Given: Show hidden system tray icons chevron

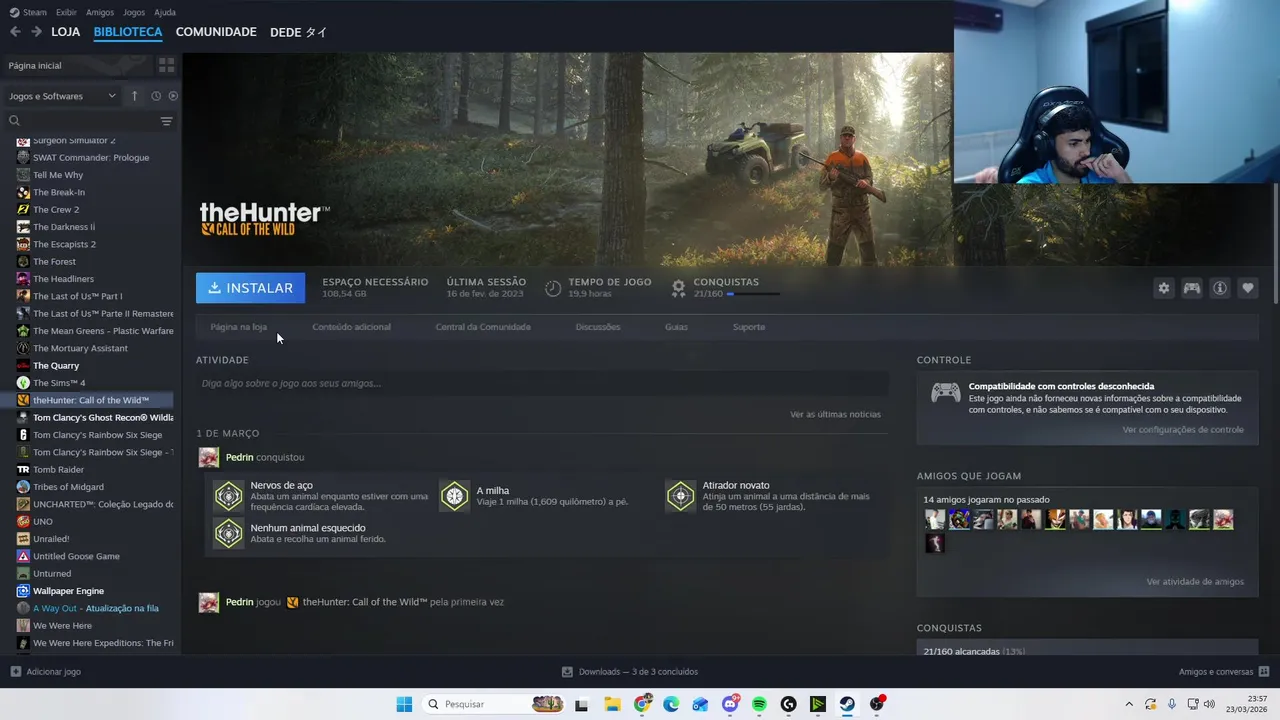Looking at the screenshot, I should [x=1129, y=704].
